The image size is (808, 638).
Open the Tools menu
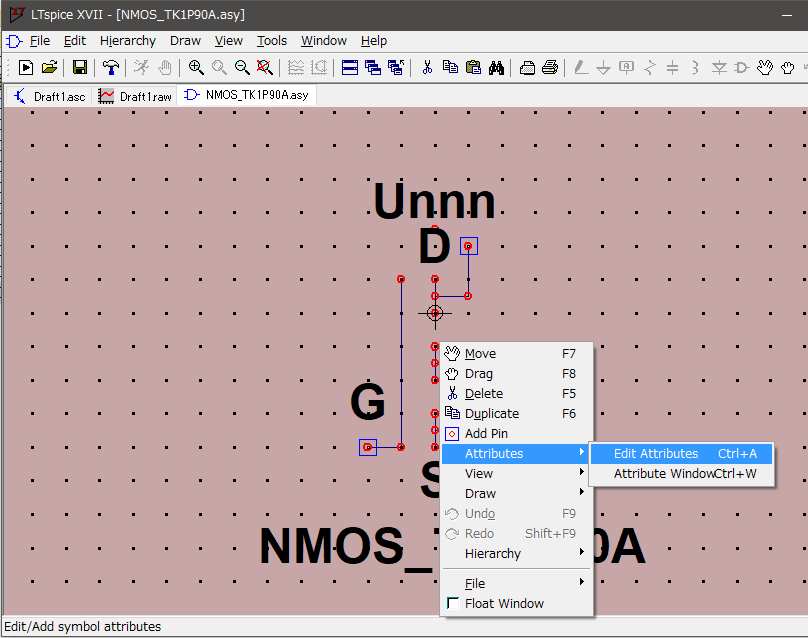[272, 41]
